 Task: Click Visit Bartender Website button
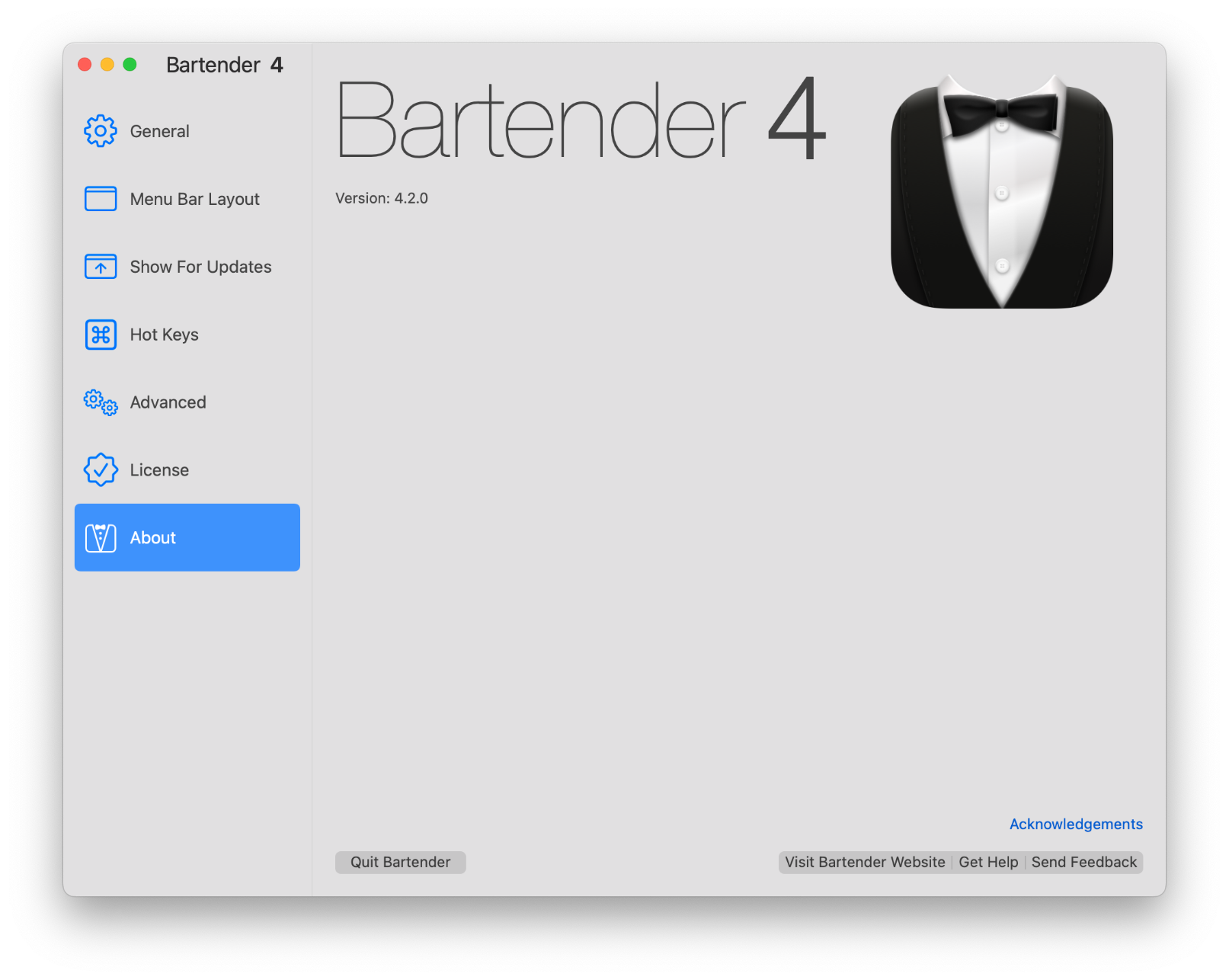(x=865, y=862)
